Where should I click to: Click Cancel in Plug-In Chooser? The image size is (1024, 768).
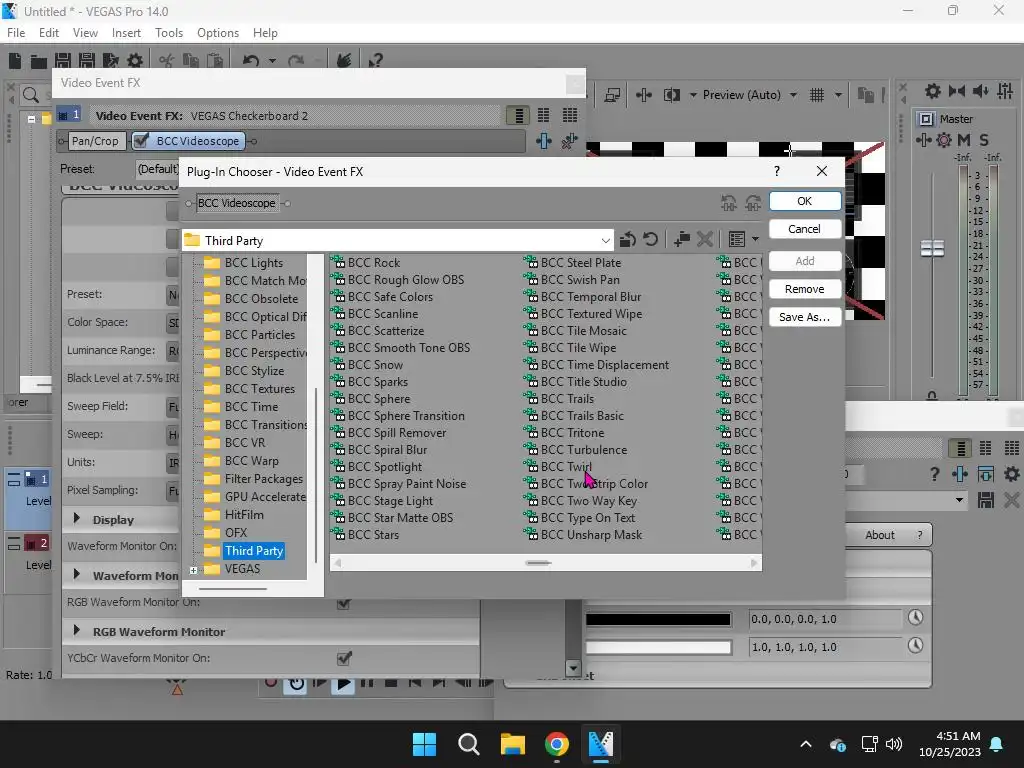coord(805,229)
